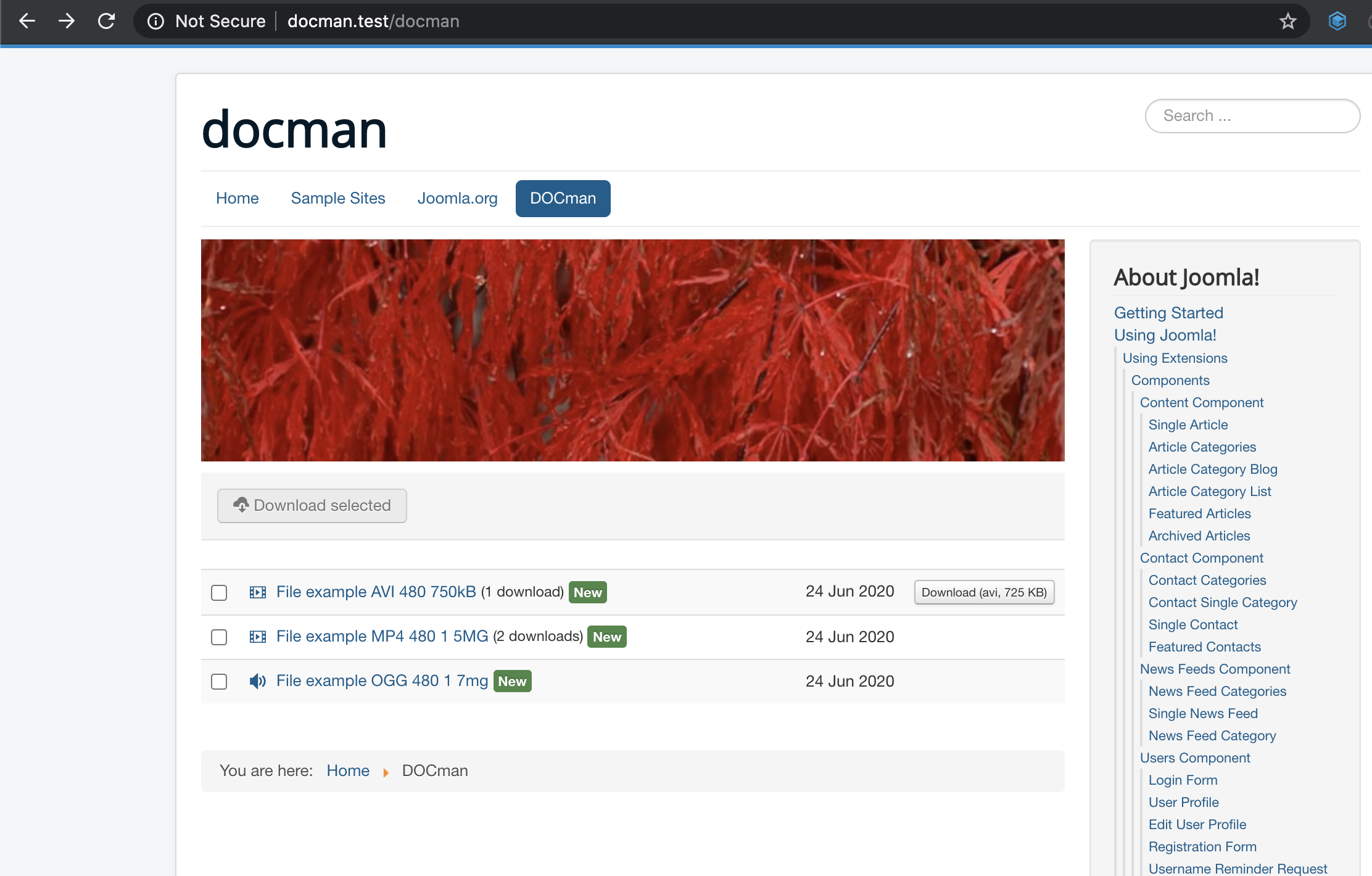Reload the page with refresh icon
This screenshot has height=876, width=1372.
pos(107,21)
